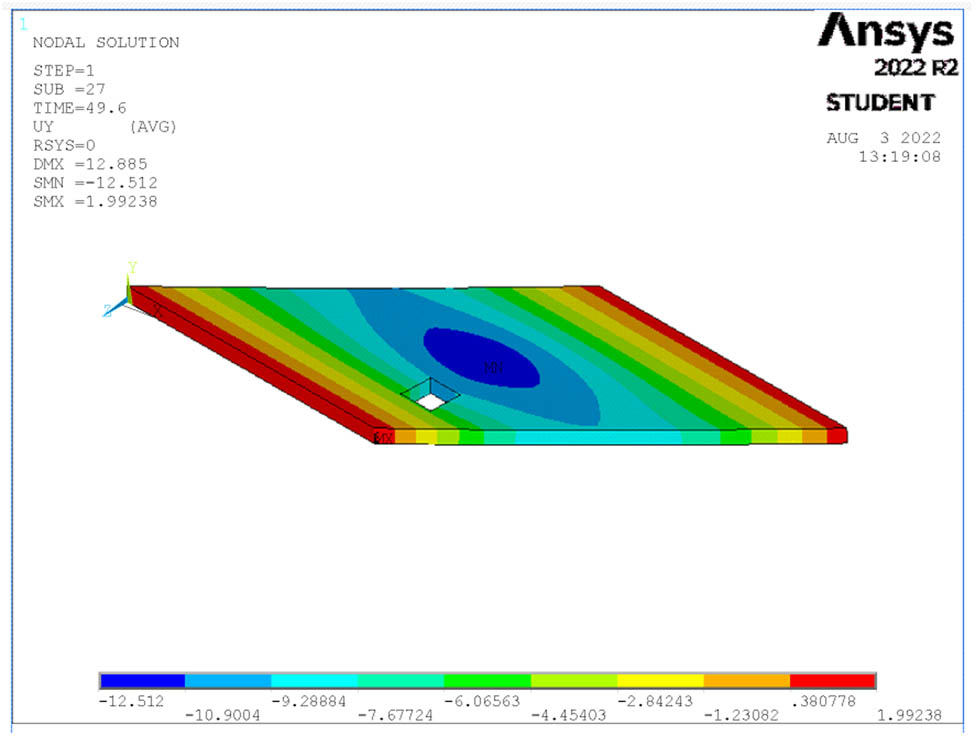Screen dimensions: 975x736
Task: Click the STUDENT license label
Action: click(880, 103)
